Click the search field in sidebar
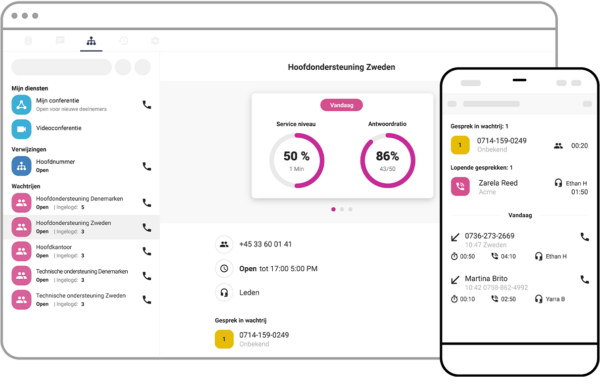Viewport: 600px width, 392px height. [x=62, y=67]
